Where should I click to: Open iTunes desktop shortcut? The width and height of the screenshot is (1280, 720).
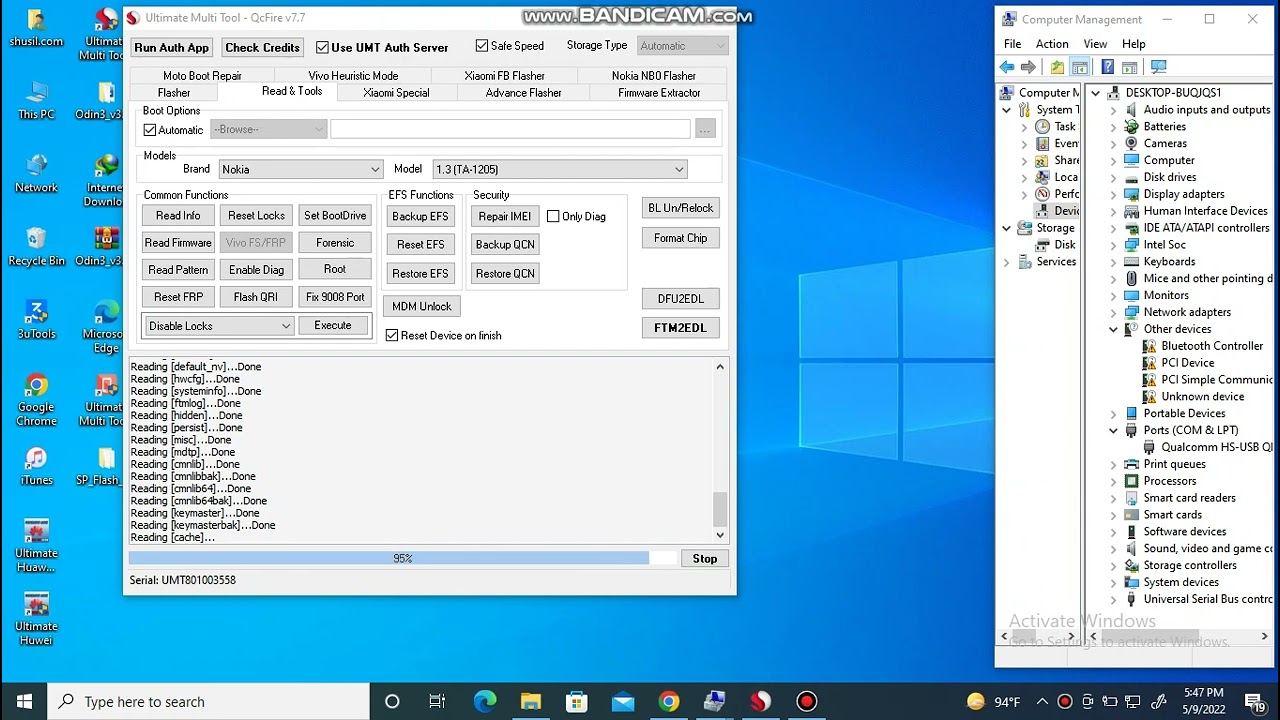36,466
